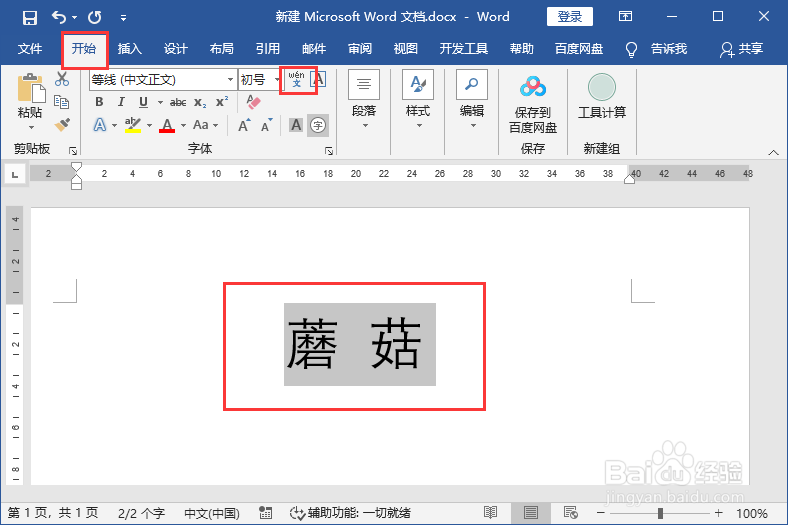Clear all formatting with eraser icon

click(x=254, y=102)
